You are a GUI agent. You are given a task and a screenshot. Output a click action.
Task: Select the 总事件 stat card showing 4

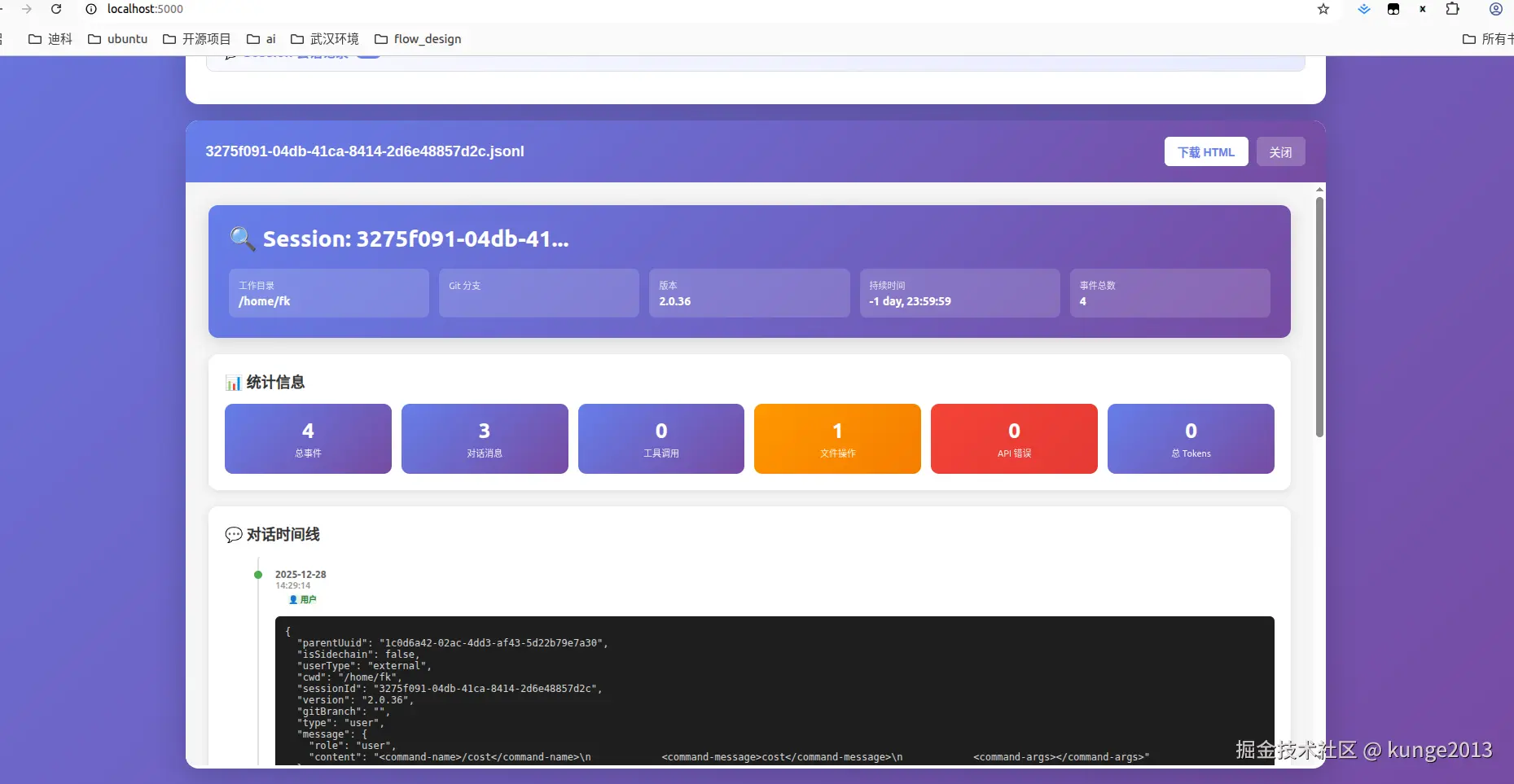(308, 439)
